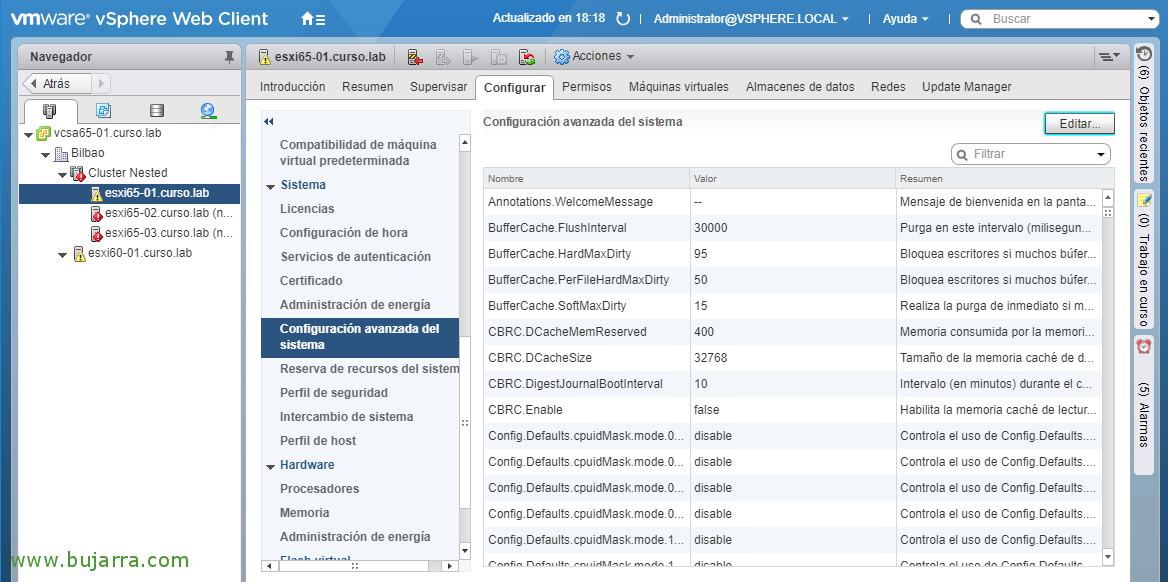
Task: Click the search magnifier icon in Buscar
Action: click(x=977, y=19)
